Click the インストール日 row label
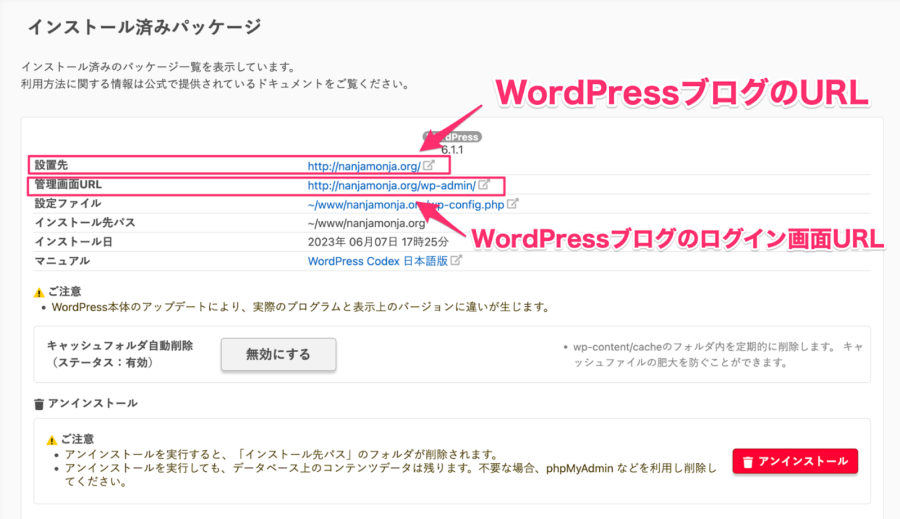Screen dimensions: 900x519 click(x=73, y=242)
